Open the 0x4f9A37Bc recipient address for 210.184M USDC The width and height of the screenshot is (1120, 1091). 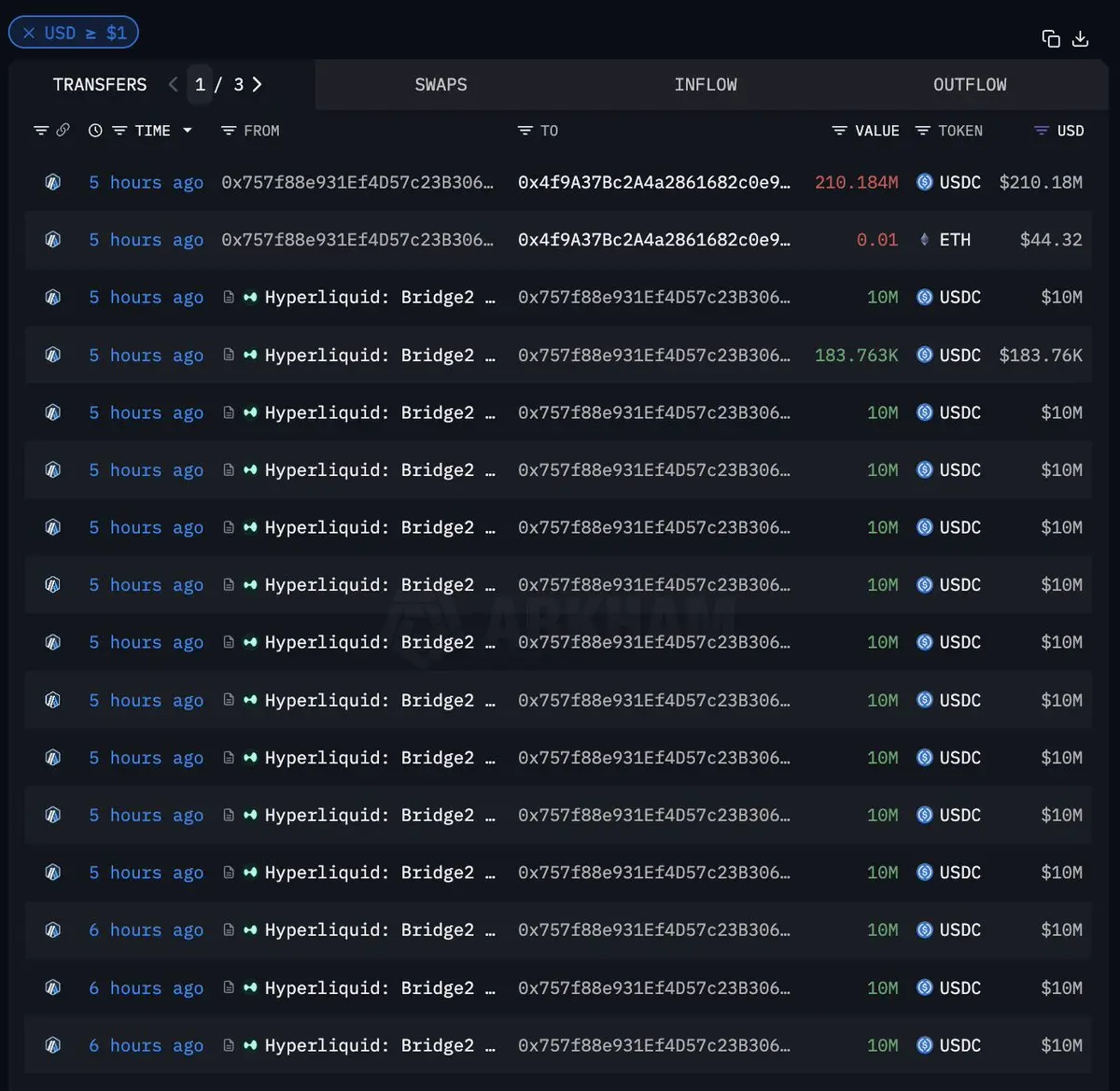click(x=653, y=182)
